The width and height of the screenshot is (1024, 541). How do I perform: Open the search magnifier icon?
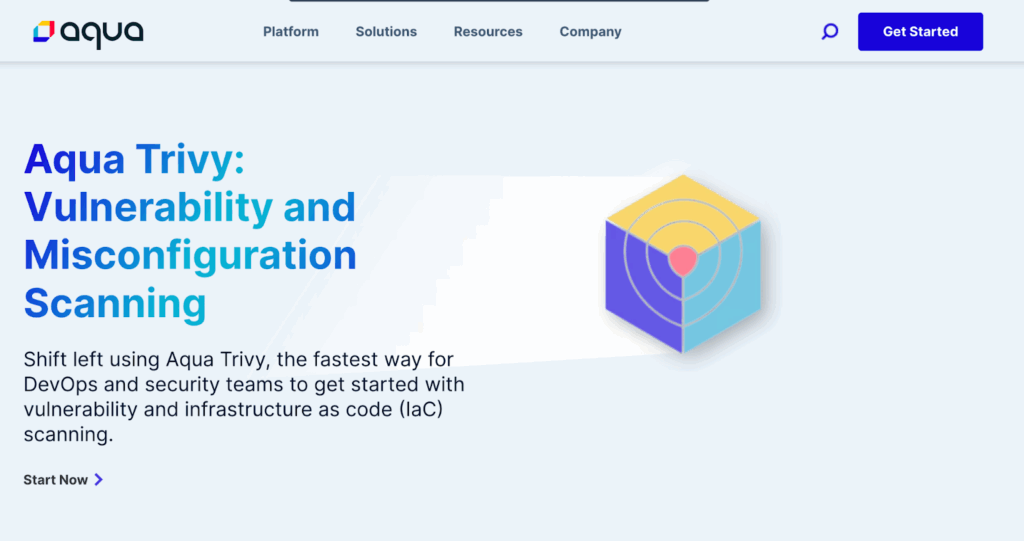(x=829, y=31)
